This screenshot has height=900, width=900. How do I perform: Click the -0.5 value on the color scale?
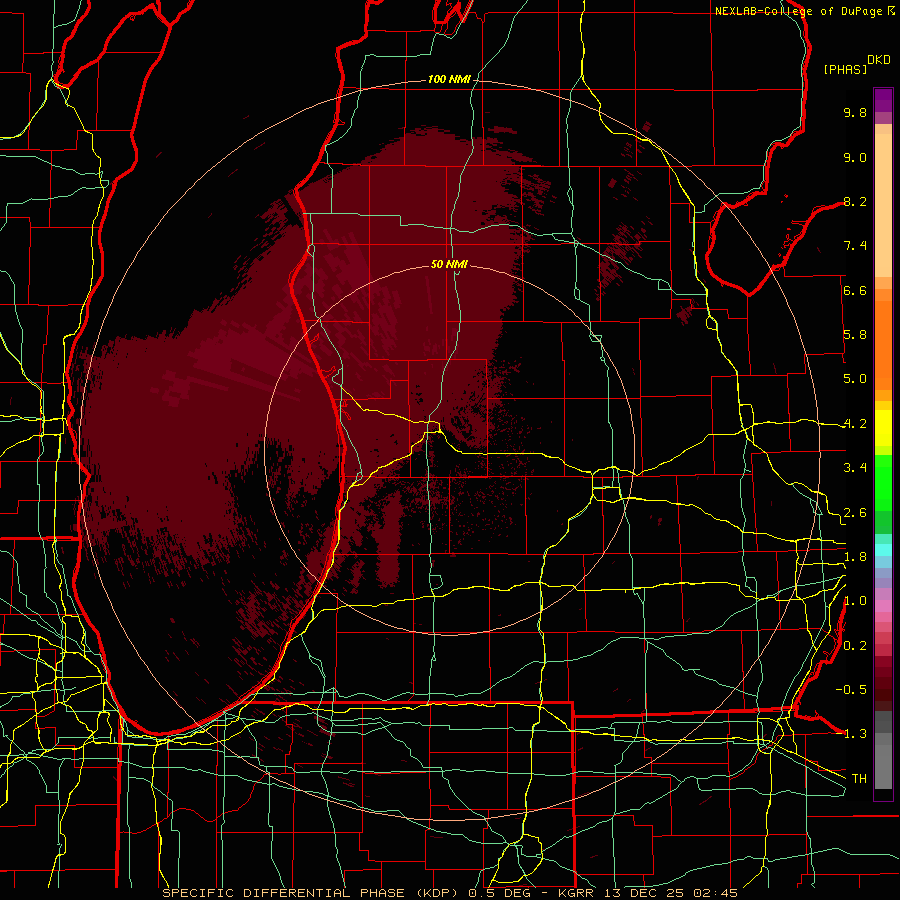click(x=852, y=690)
